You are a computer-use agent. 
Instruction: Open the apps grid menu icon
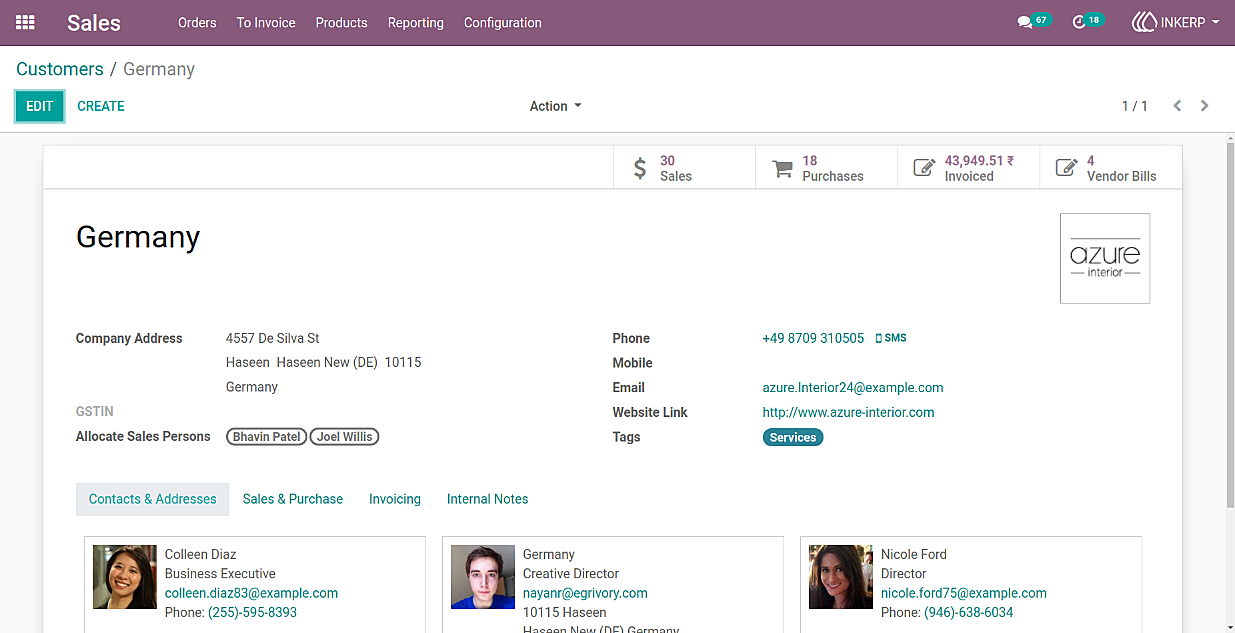point(25,22)
